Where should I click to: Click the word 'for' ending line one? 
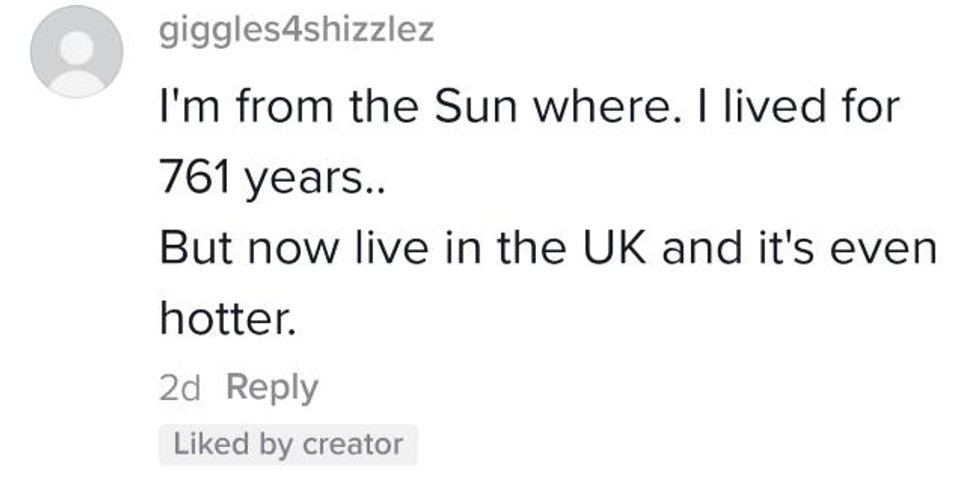pos(872,105)
